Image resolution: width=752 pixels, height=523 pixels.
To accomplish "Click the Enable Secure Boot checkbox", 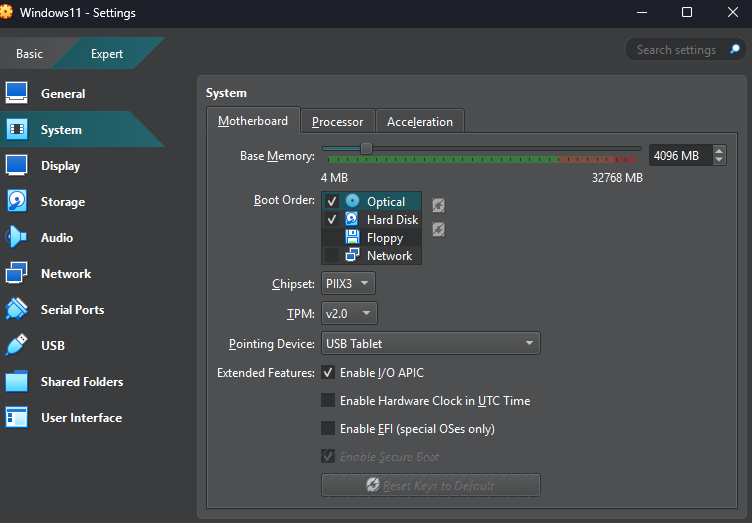I will click(x=328, y=456).
